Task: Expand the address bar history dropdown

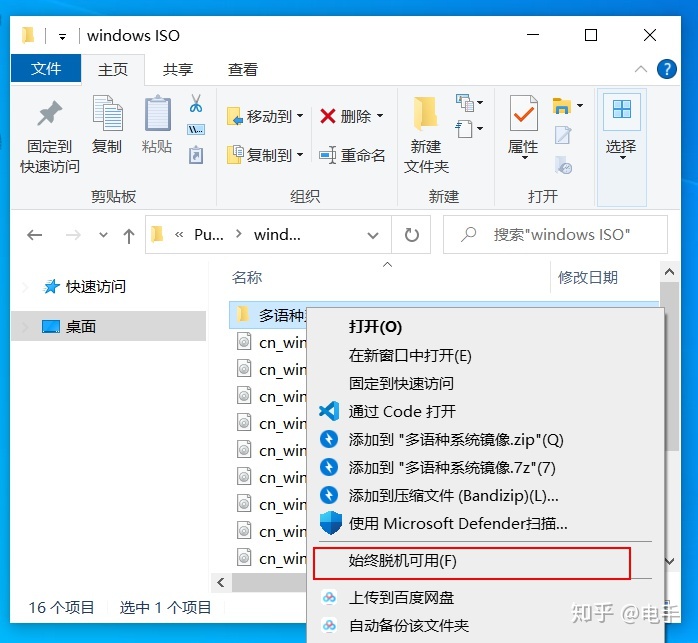Action: 373,235
